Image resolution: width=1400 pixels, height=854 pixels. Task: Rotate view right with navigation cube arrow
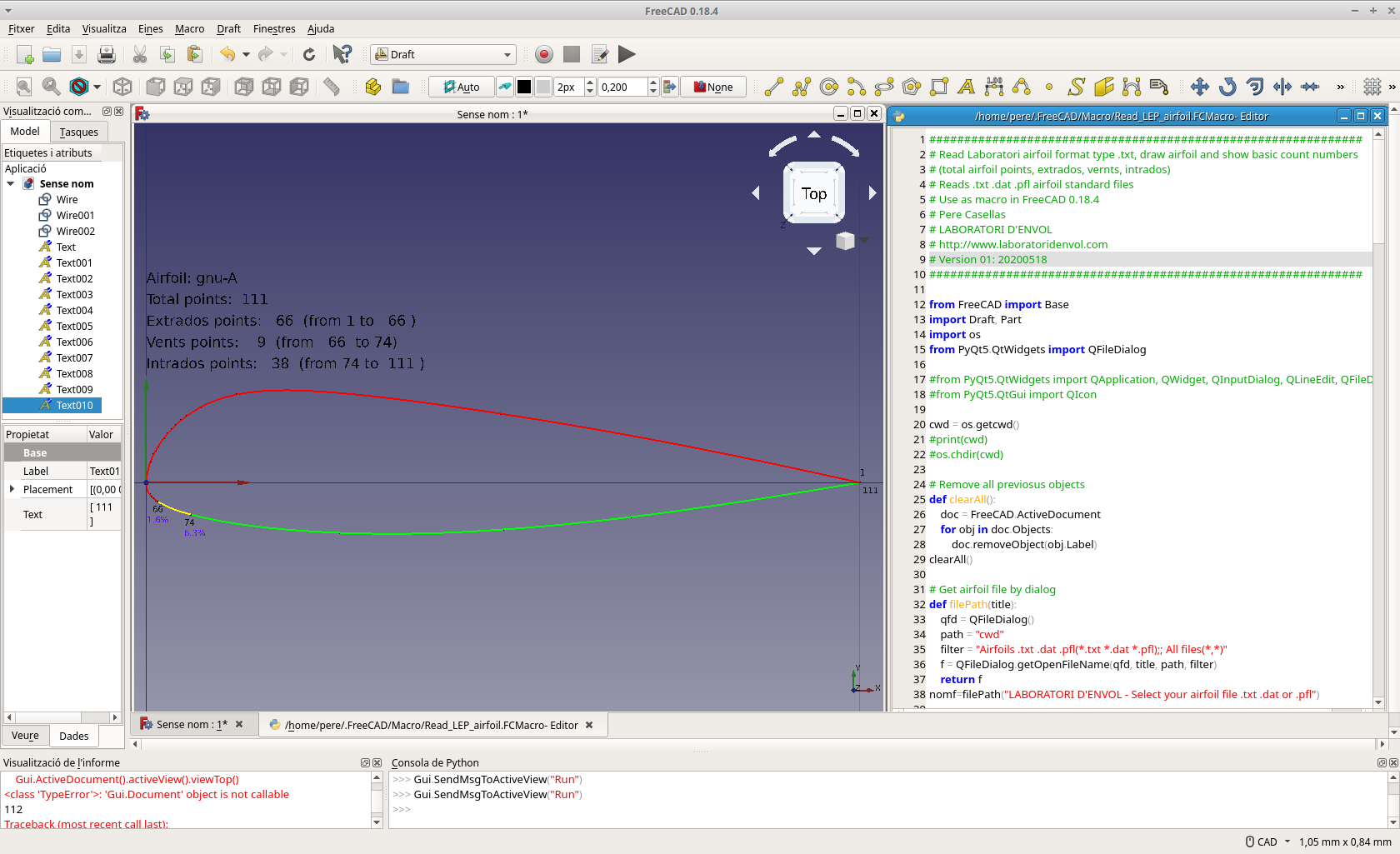pyautogui.click(x=872, y=192)
